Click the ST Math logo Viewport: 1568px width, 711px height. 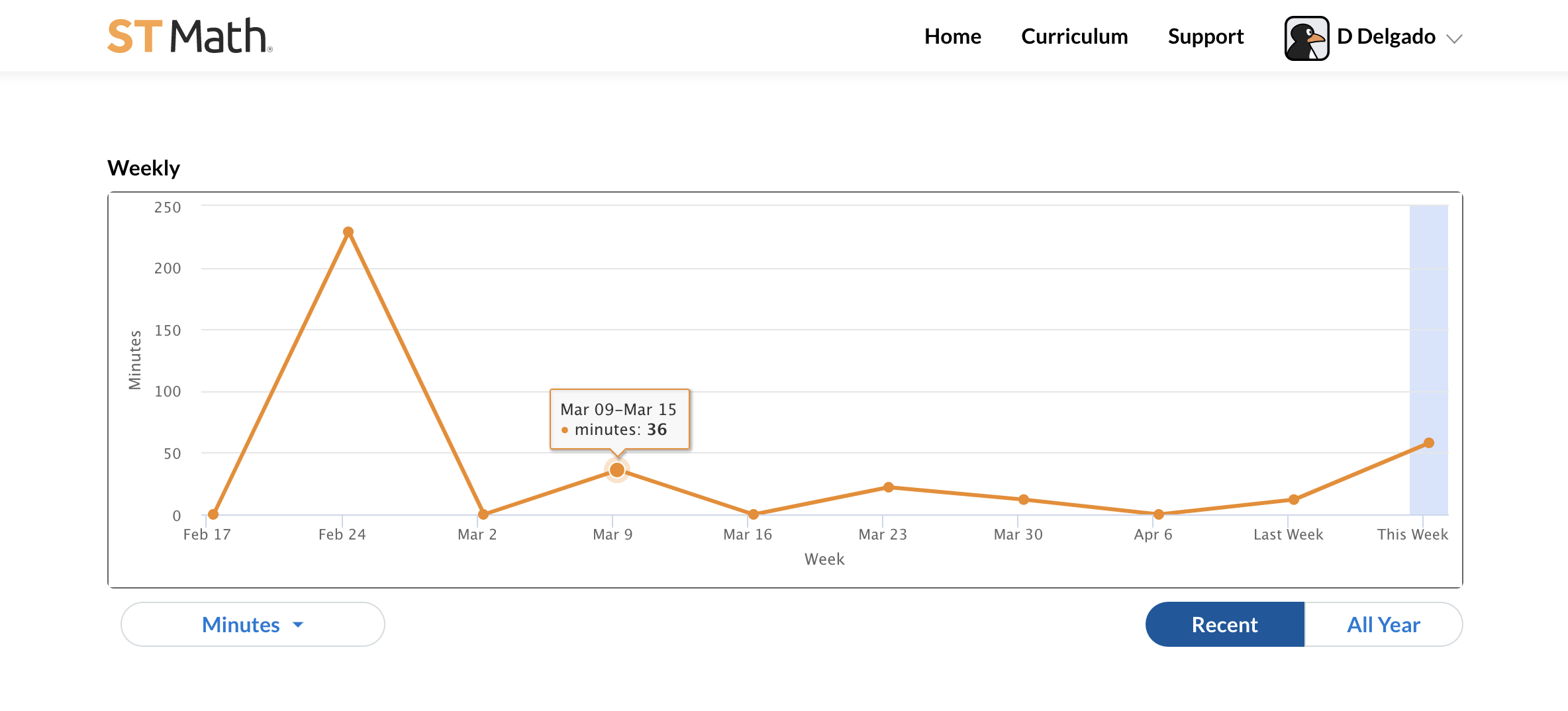[x=189, y=36]
